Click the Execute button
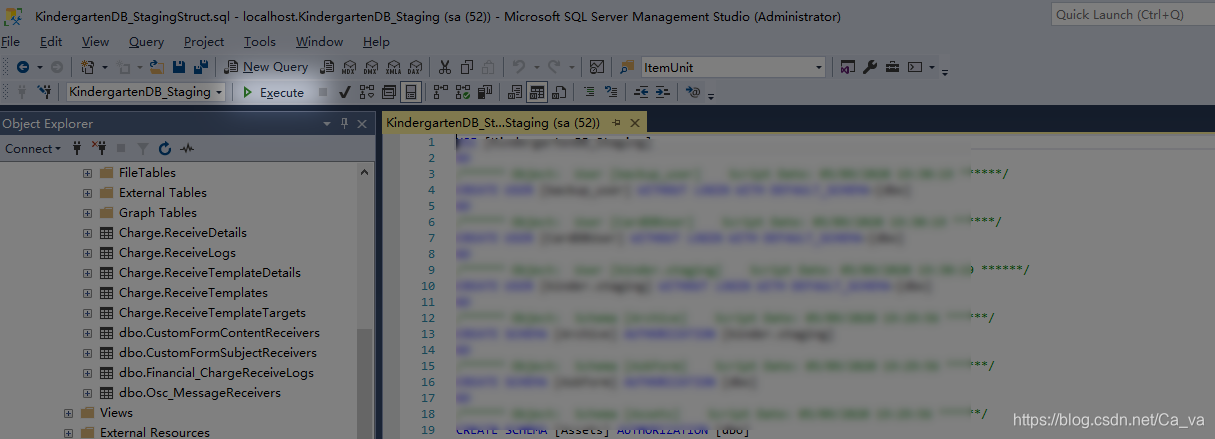The width and height of the screenshot is (1215, 439). tap(274, 92)
